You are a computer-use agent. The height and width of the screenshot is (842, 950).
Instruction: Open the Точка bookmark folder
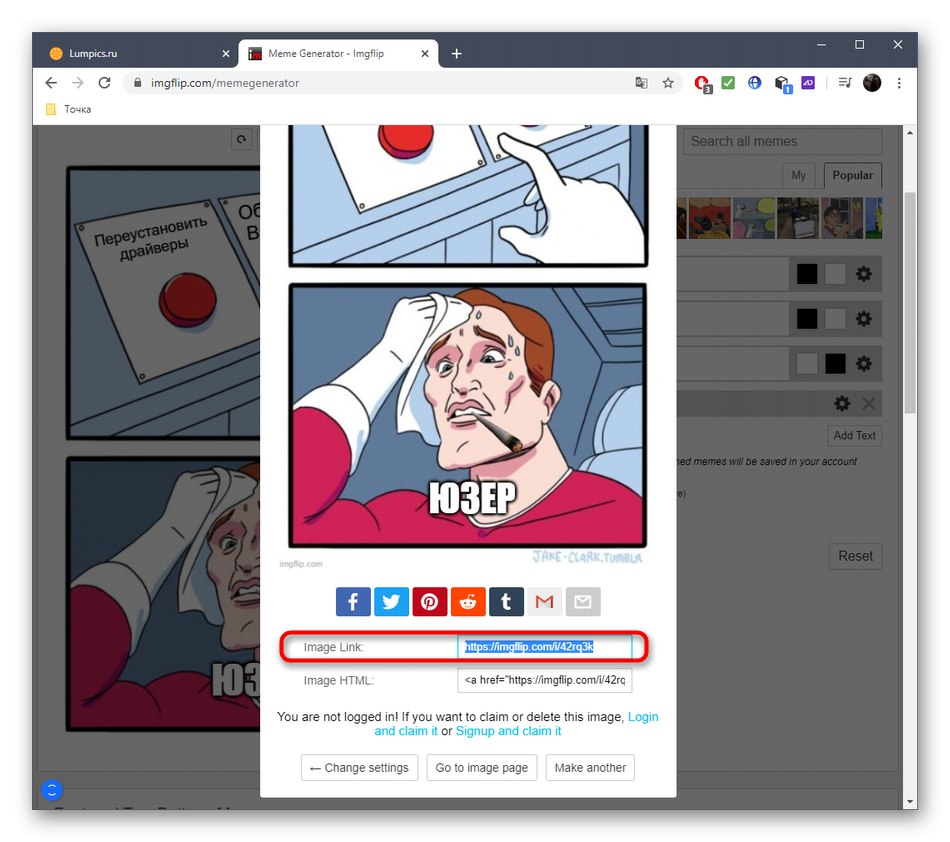(68, 109)
